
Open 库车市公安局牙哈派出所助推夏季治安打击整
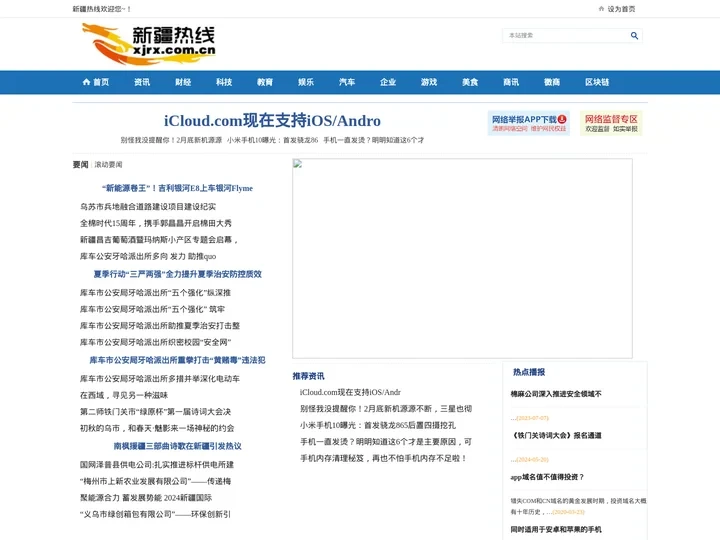[x=160, y=326]
